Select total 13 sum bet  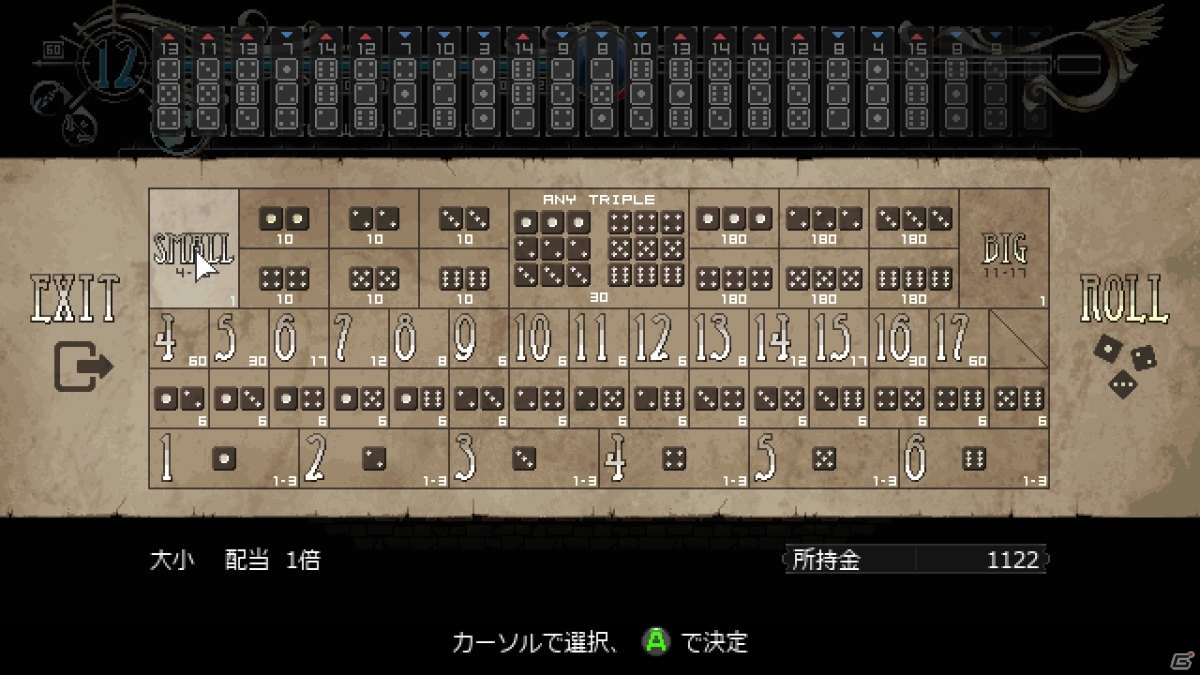(719, 338)
